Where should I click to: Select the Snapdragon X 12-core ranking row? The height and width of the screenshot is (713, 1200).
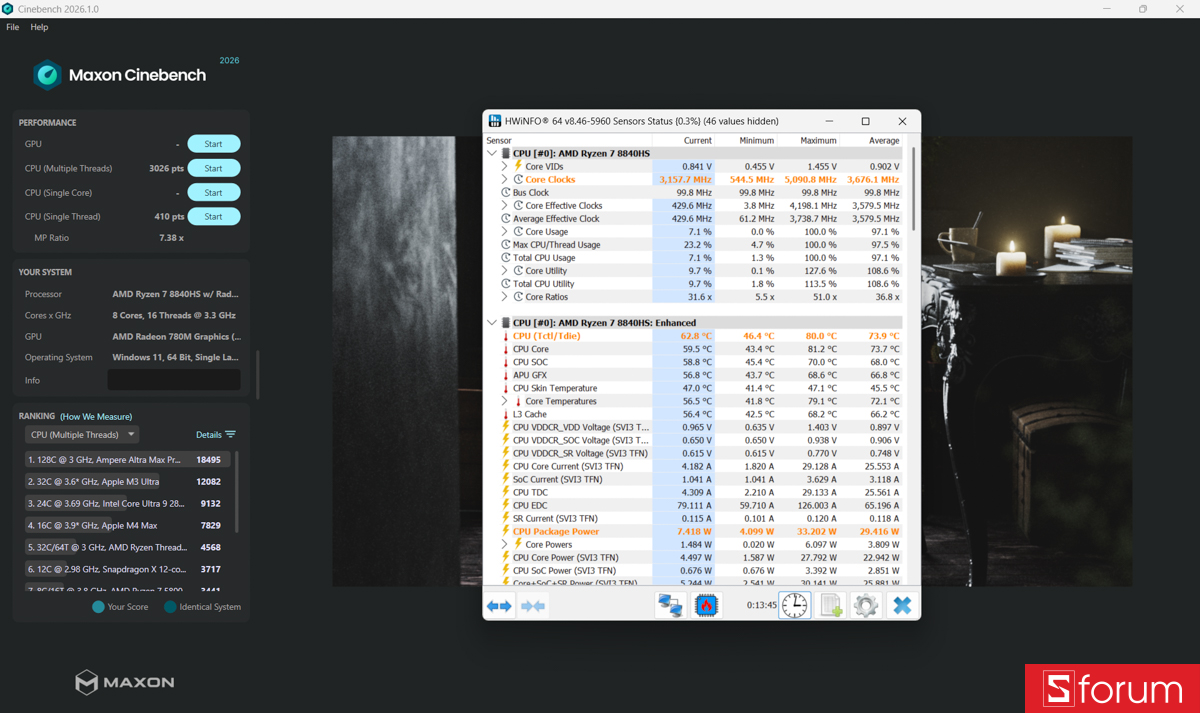(x=128, y=569)
